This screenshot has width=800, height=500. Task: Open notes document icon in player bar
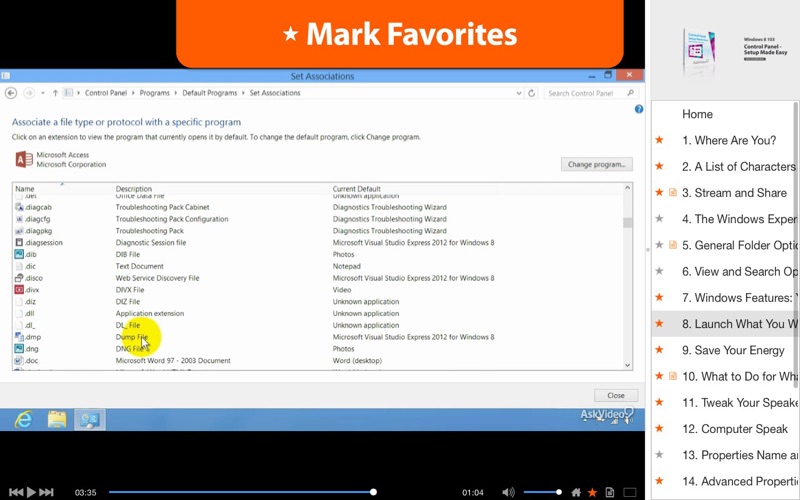click(x=610, y=492)
